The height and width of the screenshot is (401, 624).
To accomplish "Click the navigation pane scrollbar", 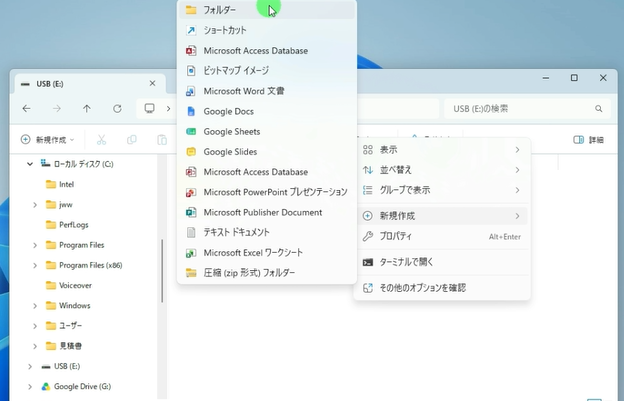I will (x=162, y=271).
